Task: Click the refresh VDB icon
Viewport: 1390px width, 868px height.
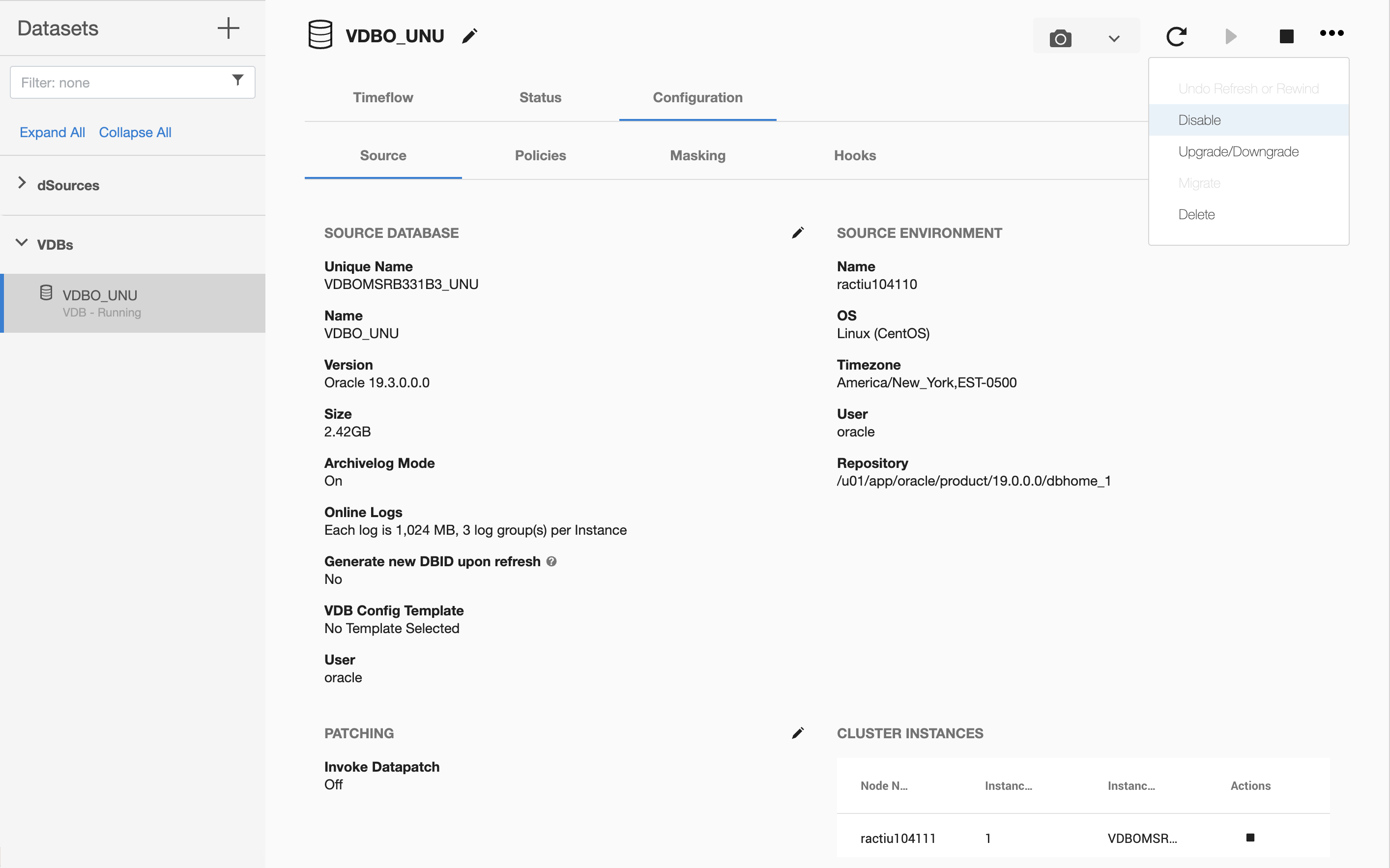Action: tap(1176, 36)
